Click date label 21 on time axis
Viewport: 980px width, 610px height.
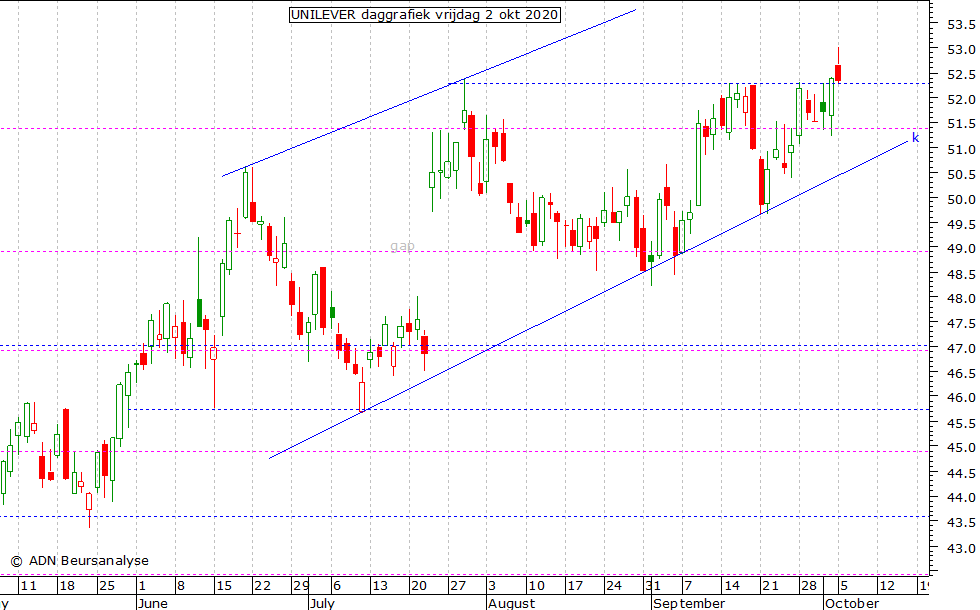[x=771, y=586]
